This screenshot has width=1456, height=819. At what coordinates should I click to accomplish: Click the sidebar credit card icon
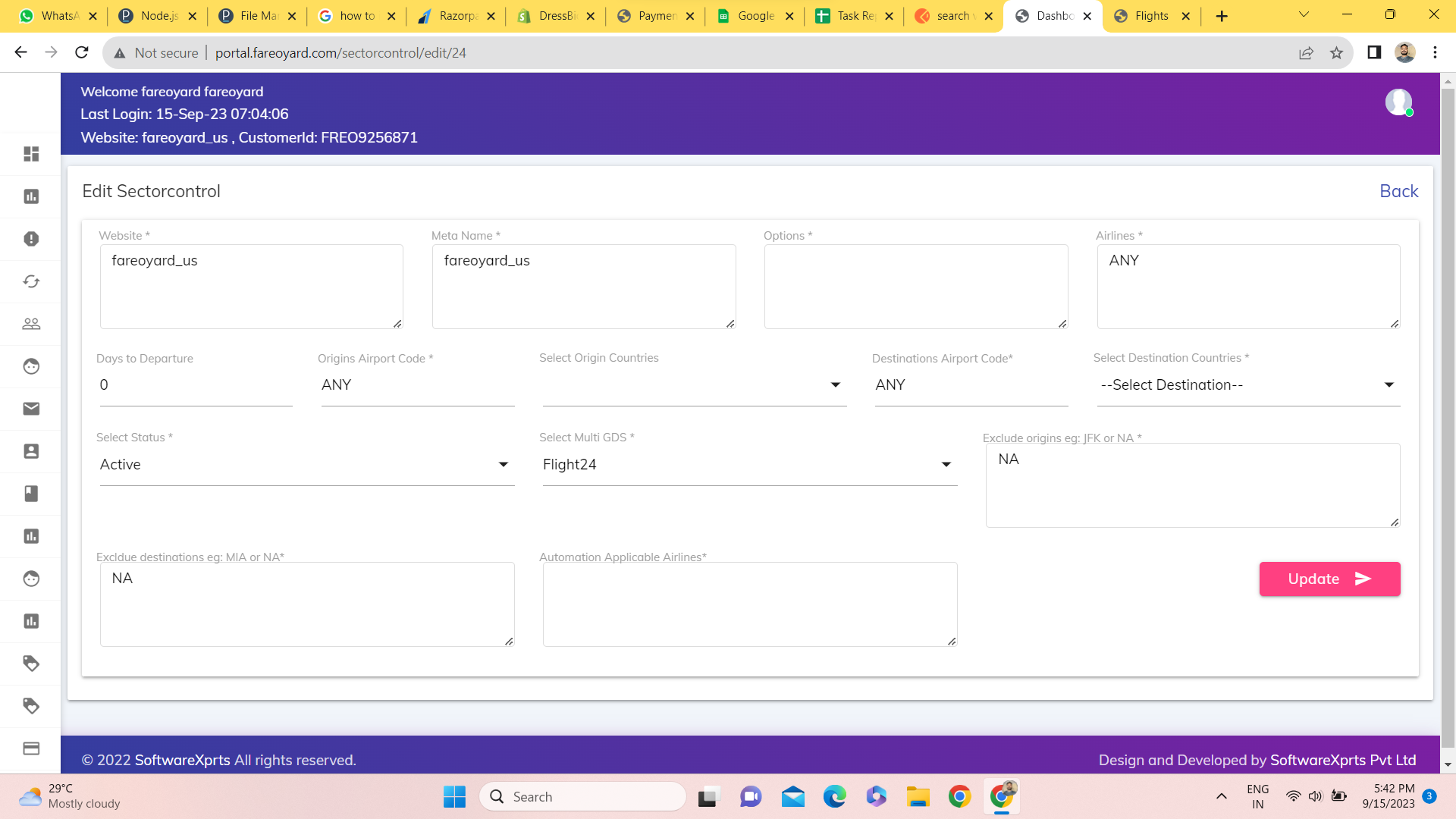(x=31, y=748)
